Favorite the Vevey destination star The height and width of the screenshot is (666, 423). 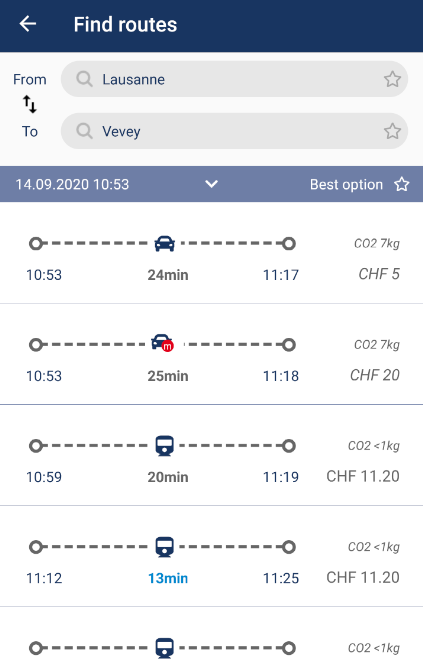[392, 131]
